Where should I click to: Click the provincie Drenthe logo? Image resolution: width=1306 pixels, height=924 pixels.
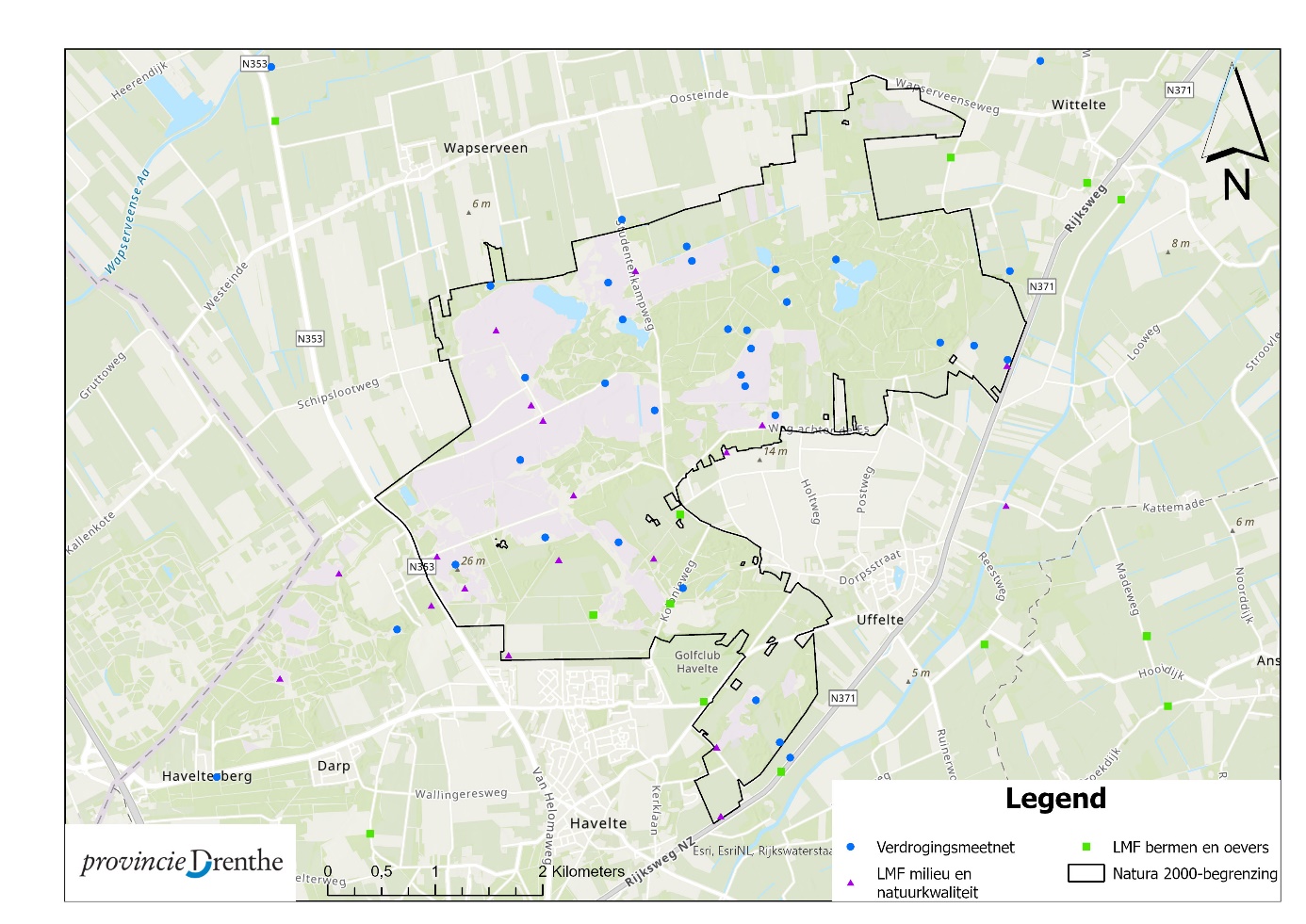[x=181, y=862]
